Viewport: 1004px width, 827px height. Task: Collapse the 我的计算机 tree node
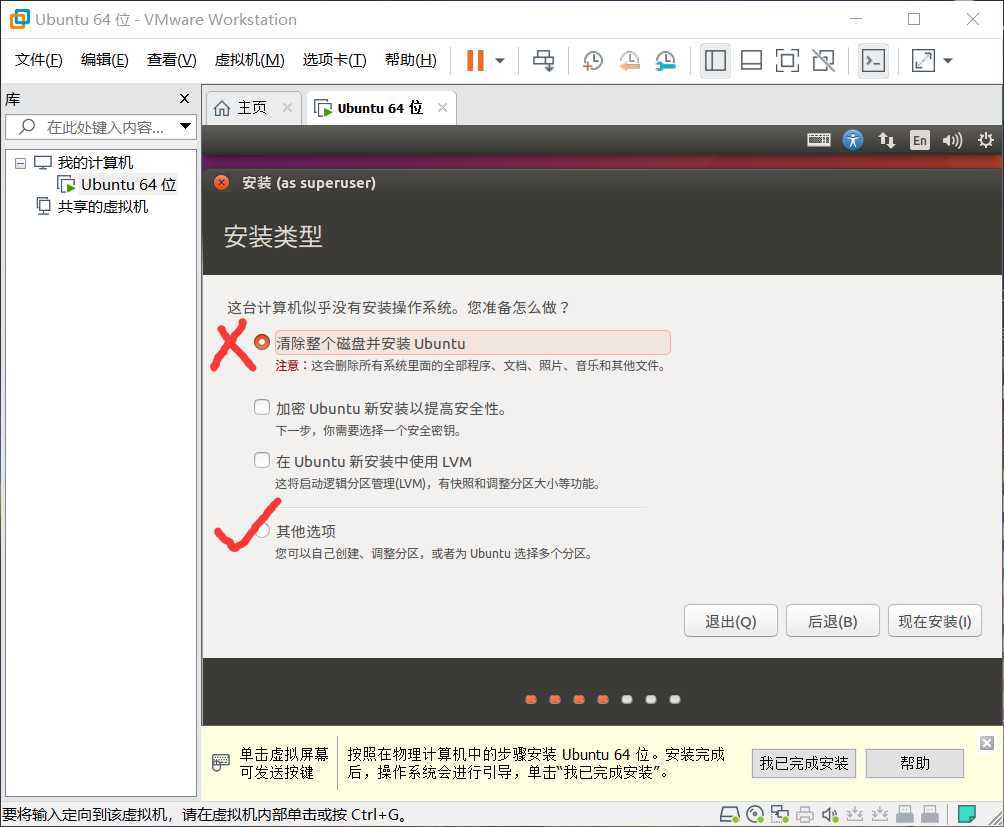(20, 163)
